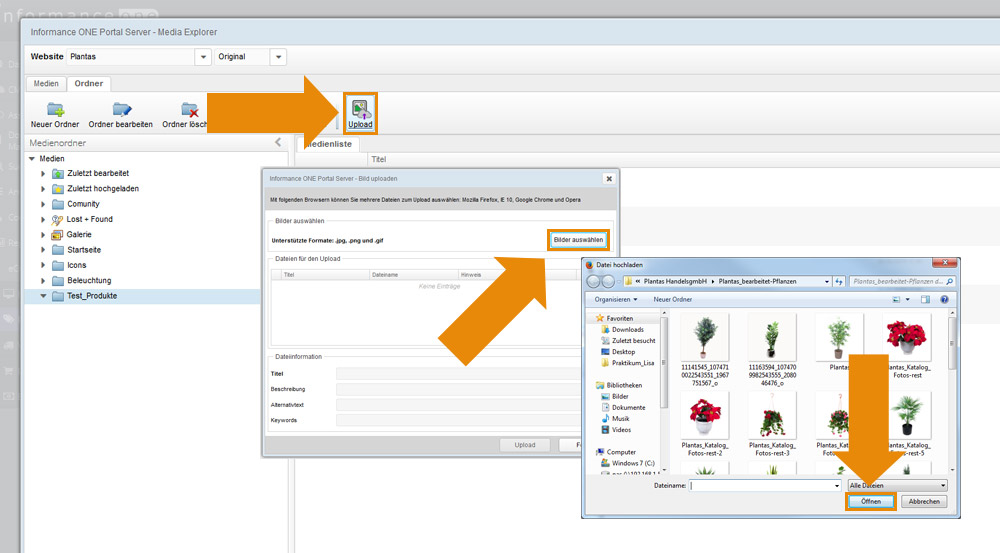The height and width of the screenshot is (553, 1000).
Task: Click the Ordner löschen icon
Action: [x=188, y=110]
